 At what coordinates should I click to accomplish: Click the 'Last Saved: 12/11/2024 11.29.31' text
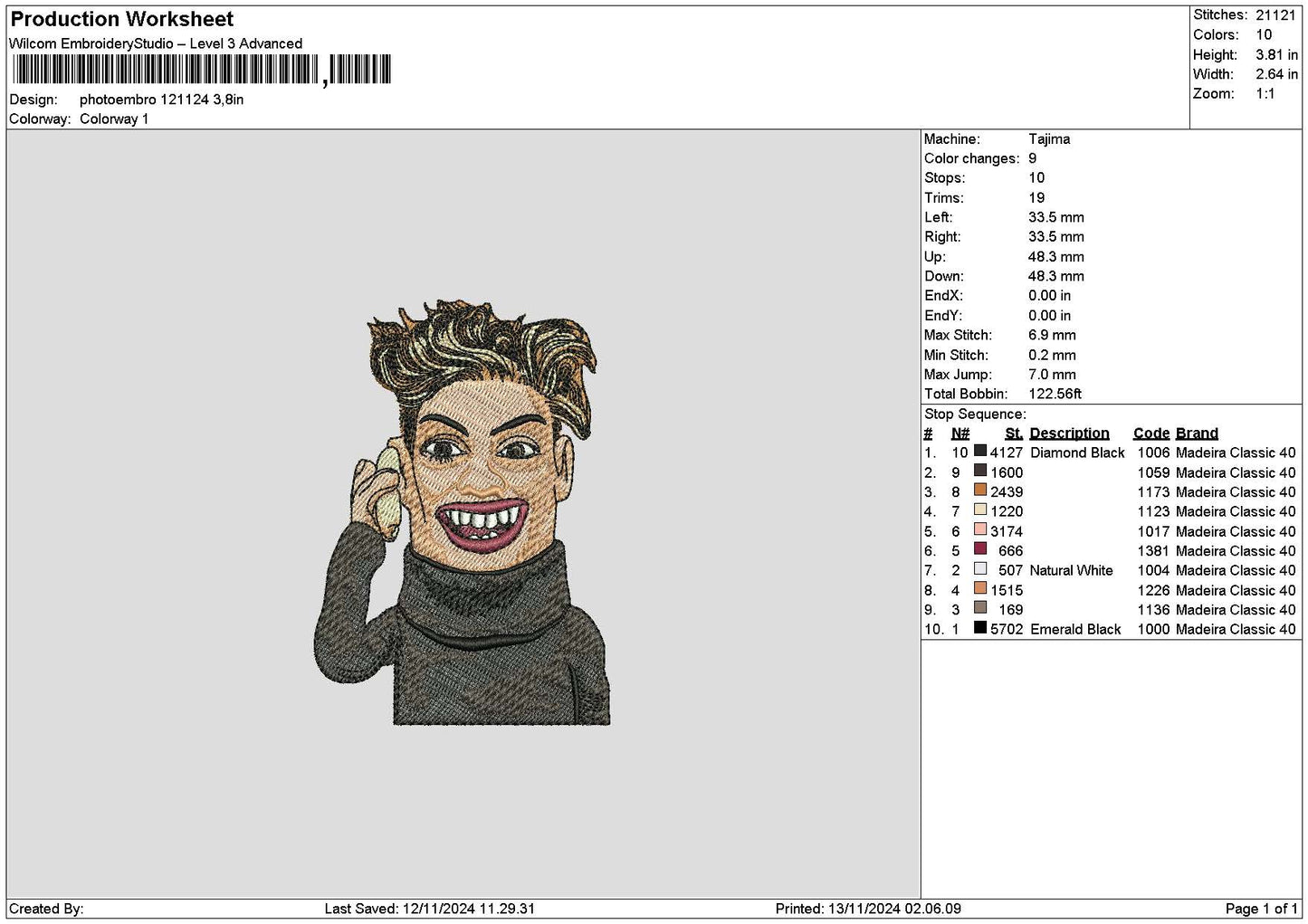click(x=430, y=909)
